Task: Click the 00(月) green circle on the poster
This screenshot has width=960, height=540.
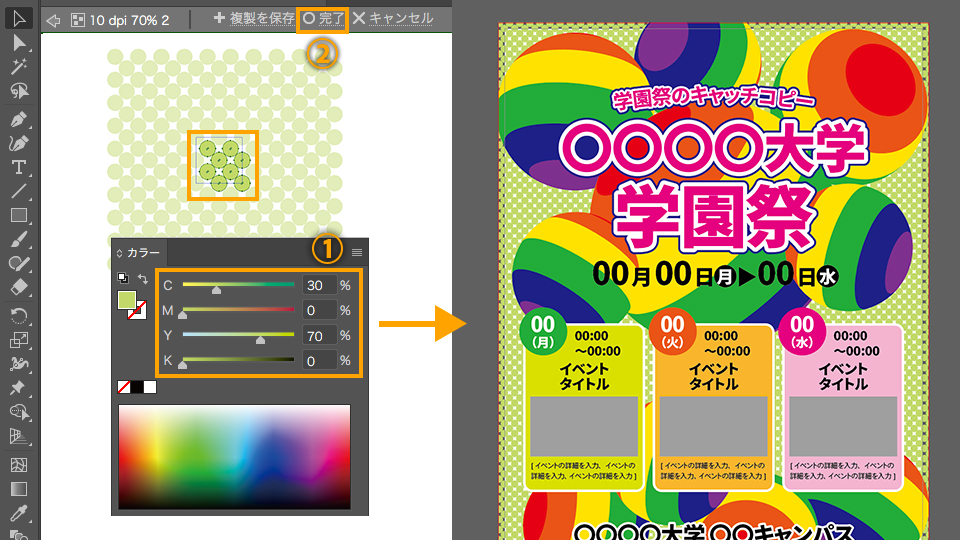Action: (543, 332)
